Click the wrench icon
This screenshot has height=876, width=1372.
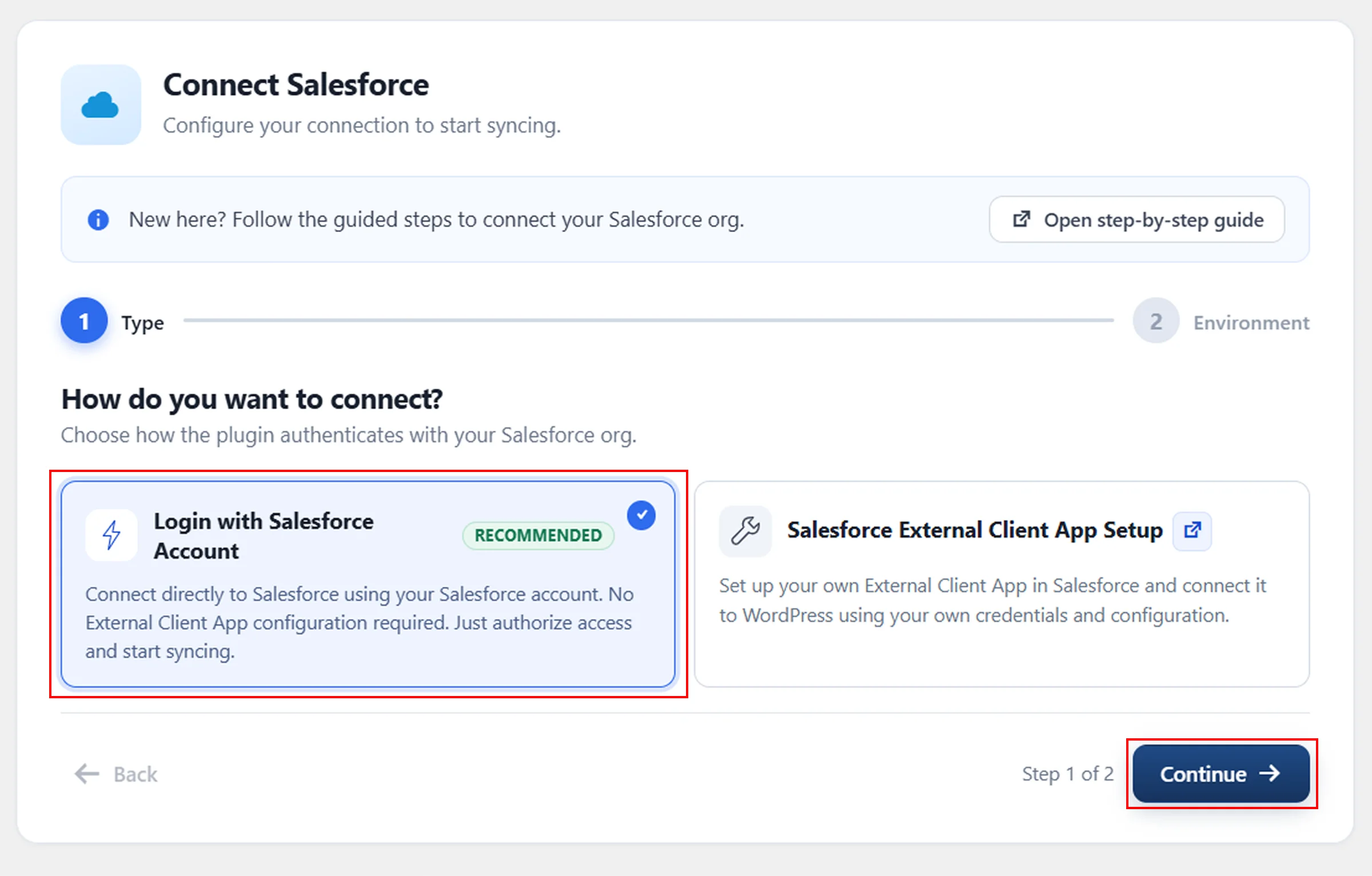coord(745,530)
